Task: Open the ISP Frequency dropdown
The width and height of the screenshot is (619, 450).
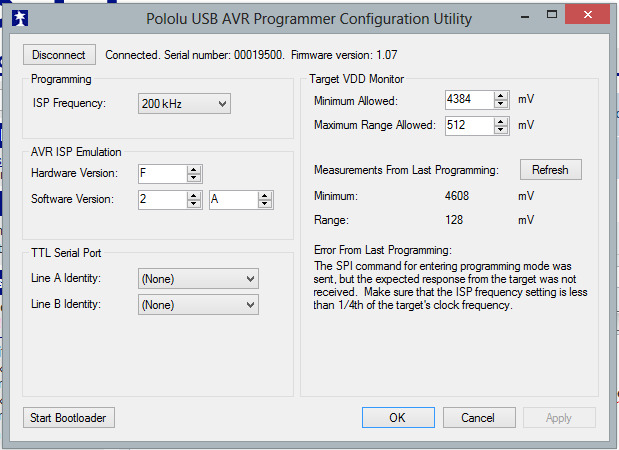Action: (x=184, y=103)
